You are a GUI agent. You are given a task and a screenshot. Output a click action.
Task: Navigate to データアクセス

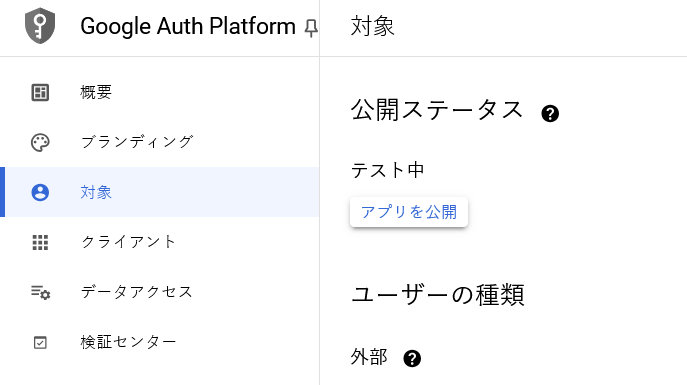point(159,292)
